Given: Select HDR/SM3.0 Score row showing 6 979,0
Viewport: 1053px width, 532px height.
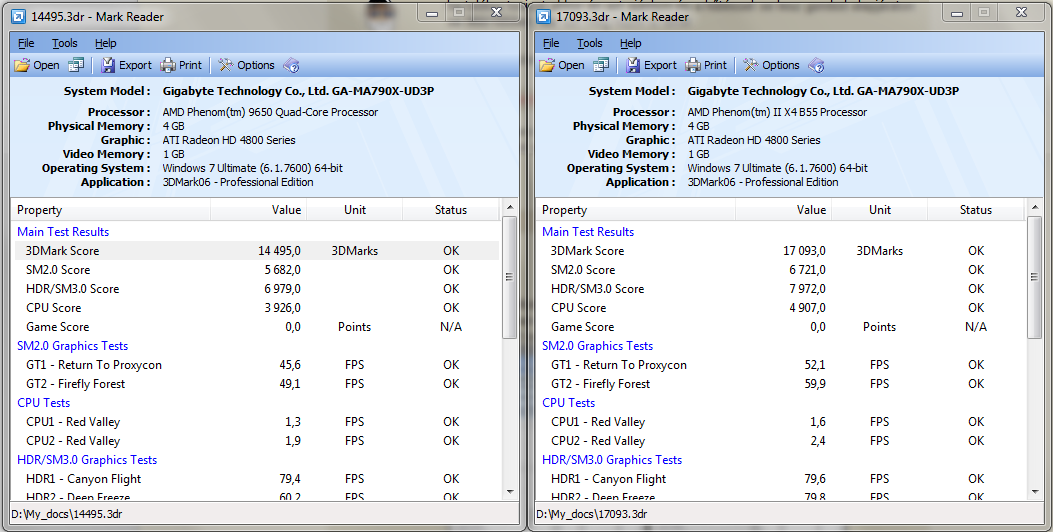Looking at the screenshot, I should (x=257, y=289).
